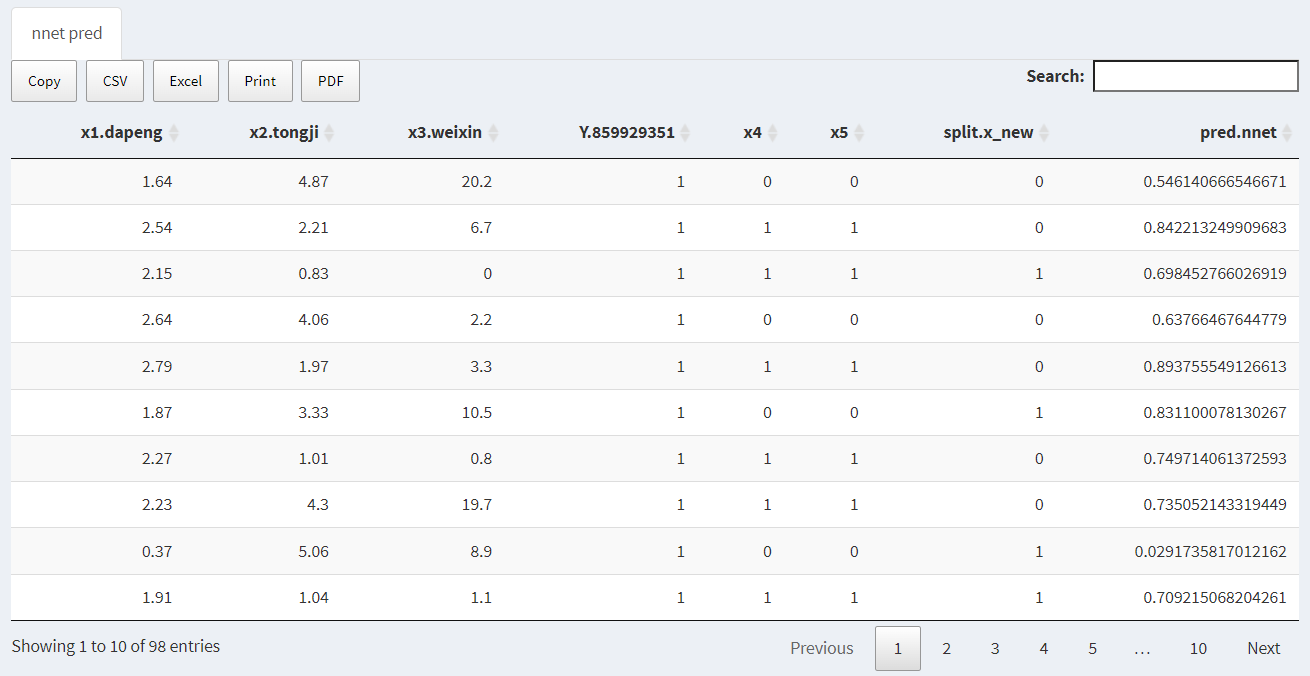Image resolution: width=1310 pixels, height=676 pixels.
Task: Go to page 5
Action: (1092, 648)
